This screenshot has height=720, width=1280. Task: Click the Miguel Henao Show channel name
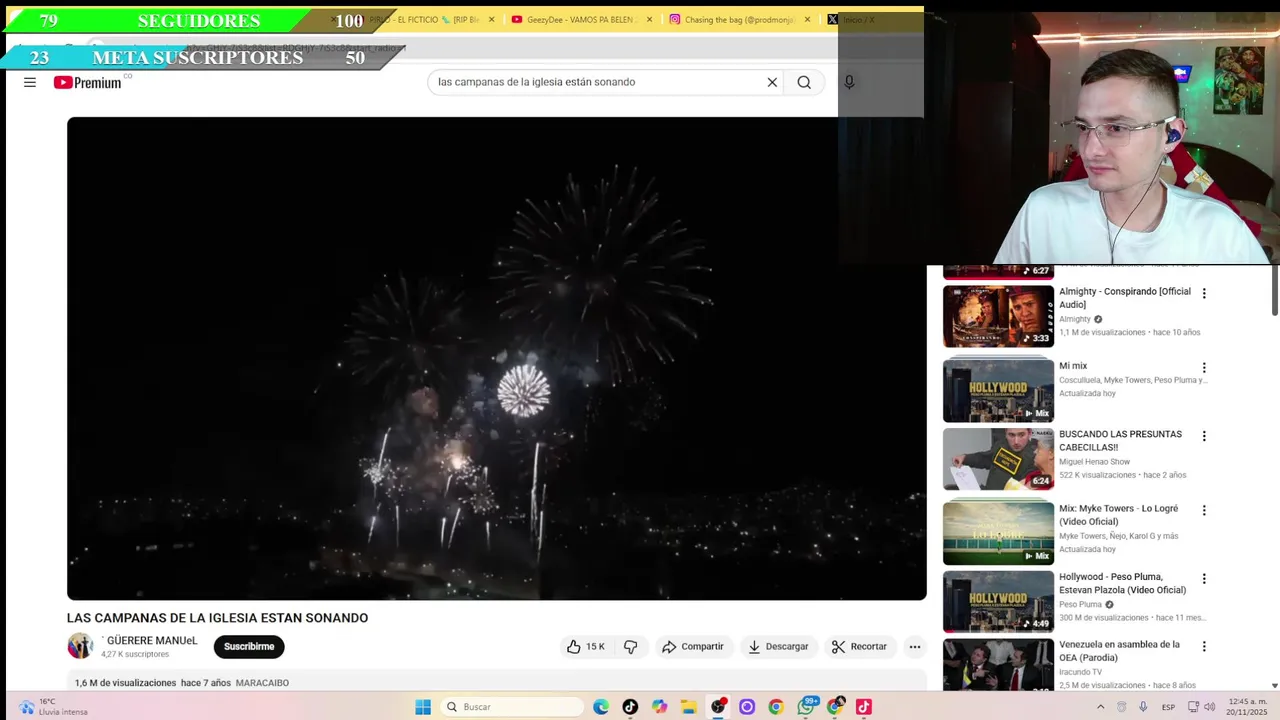(1094, 462)
